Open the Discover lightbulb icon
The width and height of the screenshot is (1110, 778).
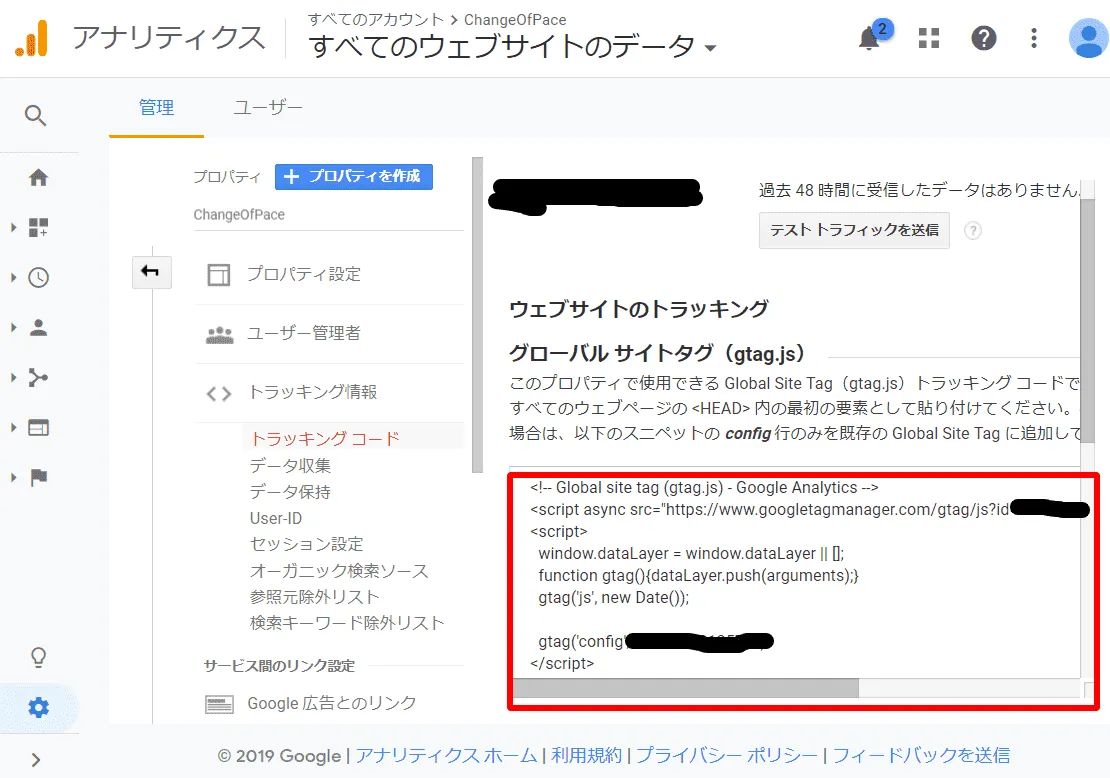pyautogui.click(x=38, y=657)
